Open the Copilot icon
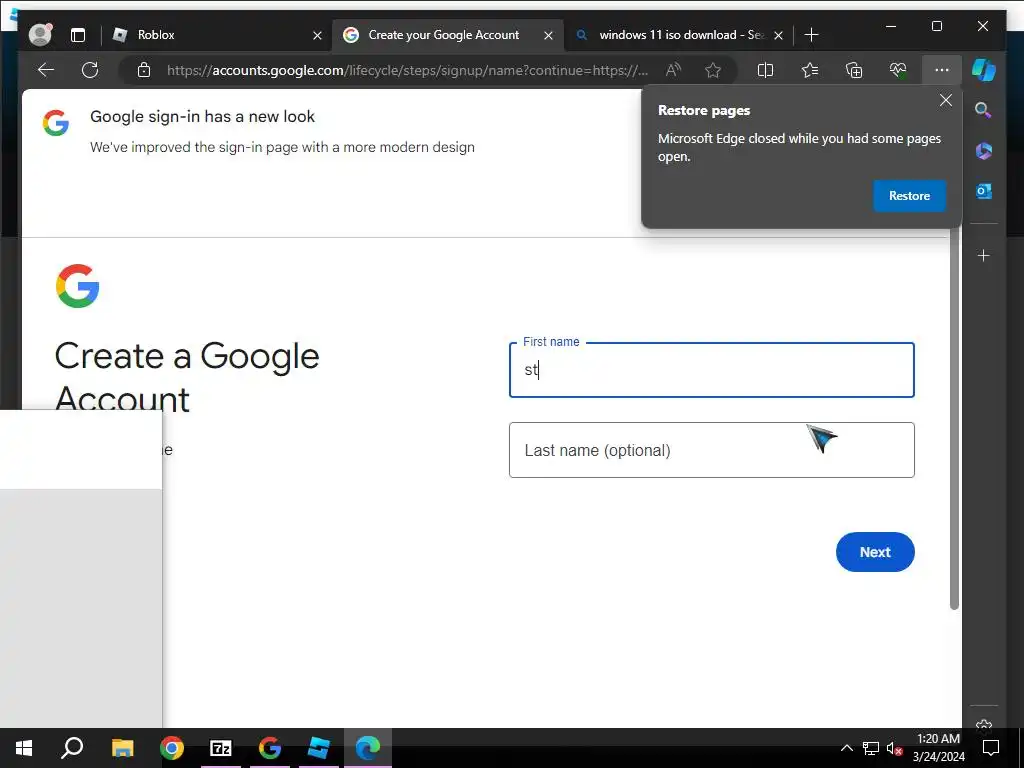This screenshot has width=1024, height=768. [x=984, y=70]
